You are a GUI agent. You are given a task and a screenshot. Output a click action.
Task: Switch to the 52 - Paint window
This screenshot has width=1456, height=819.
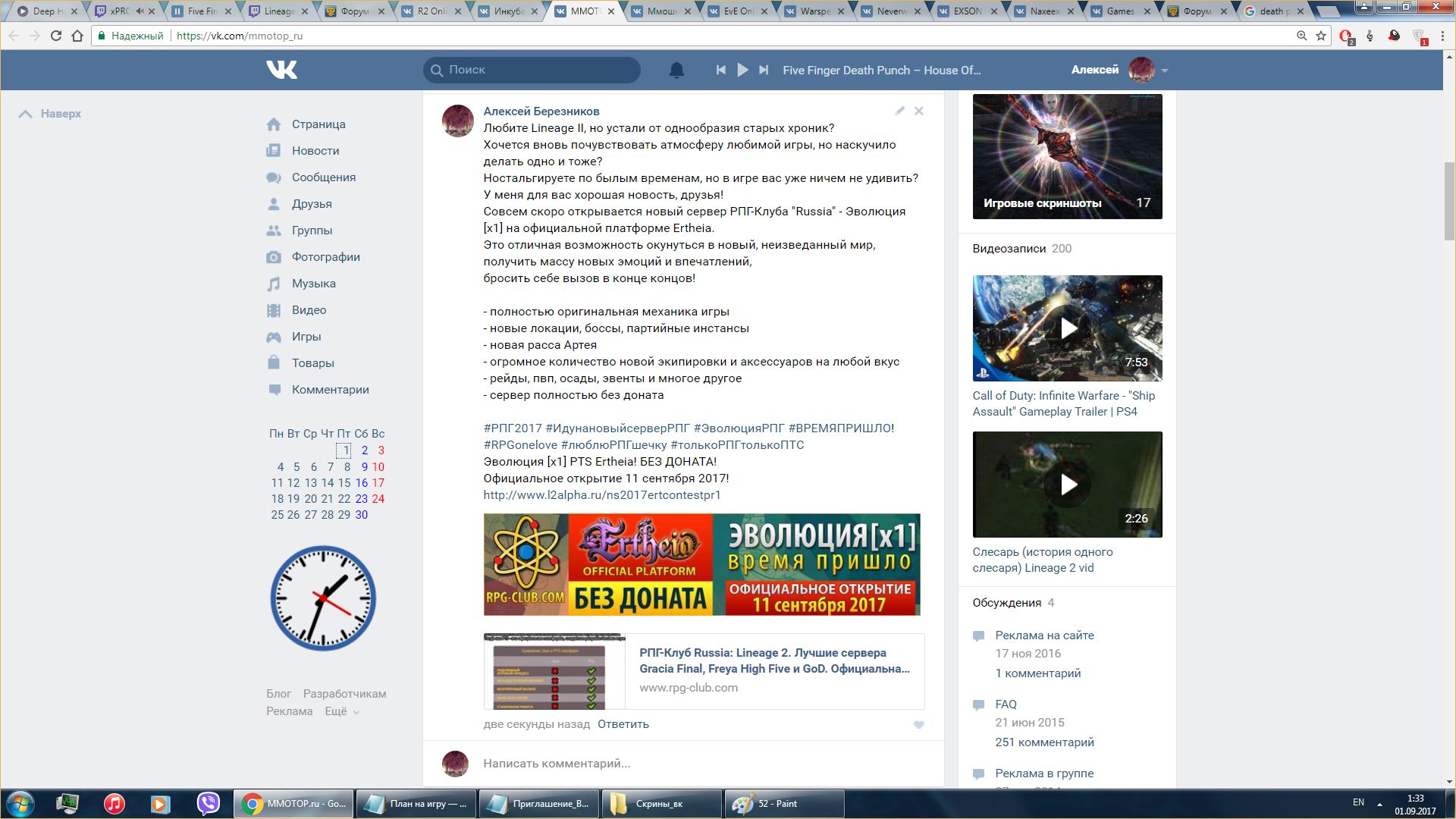tap(784, 804)
